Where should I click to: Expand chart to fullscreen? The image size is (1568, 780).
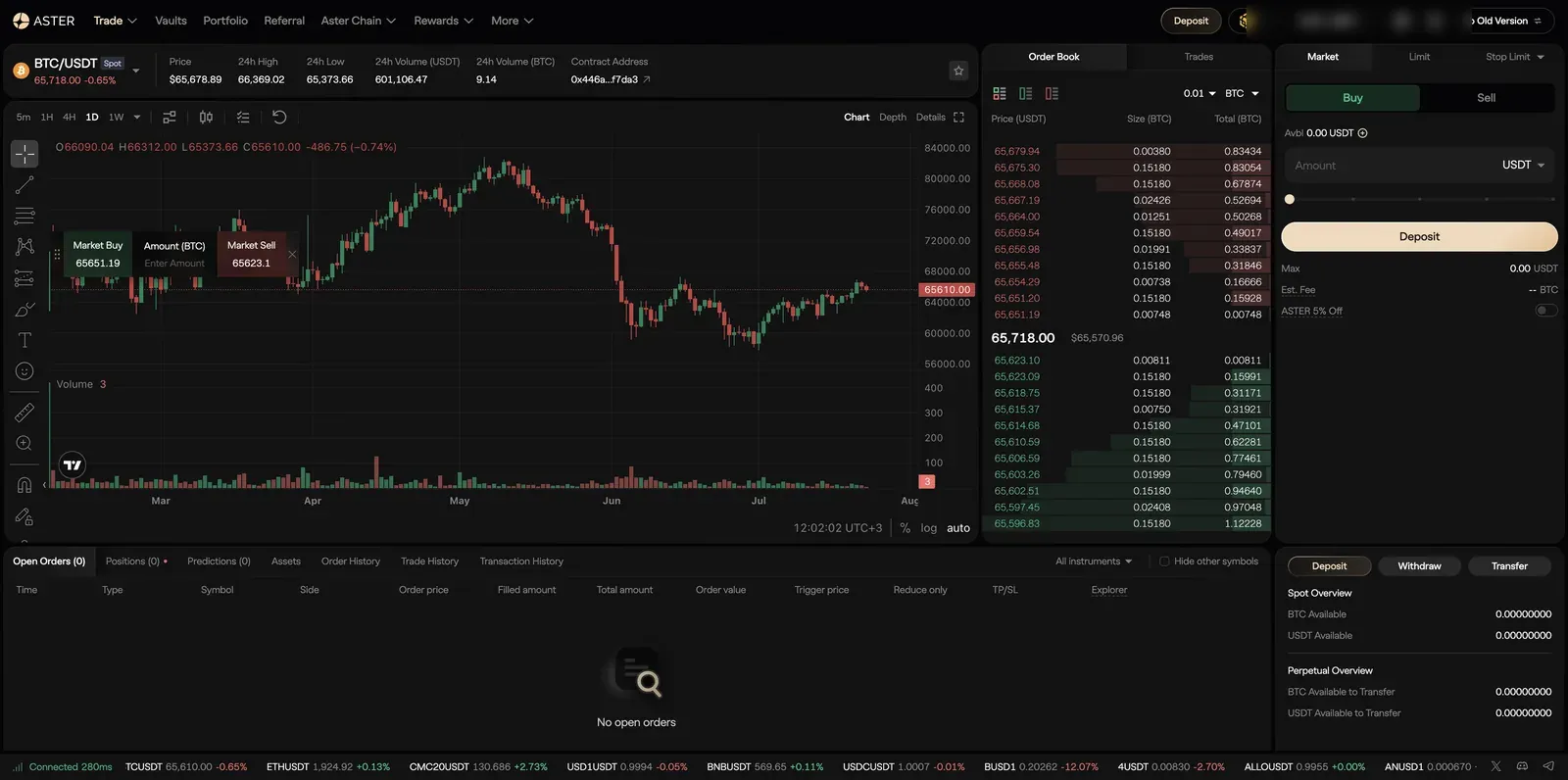(x=958, y=118)
